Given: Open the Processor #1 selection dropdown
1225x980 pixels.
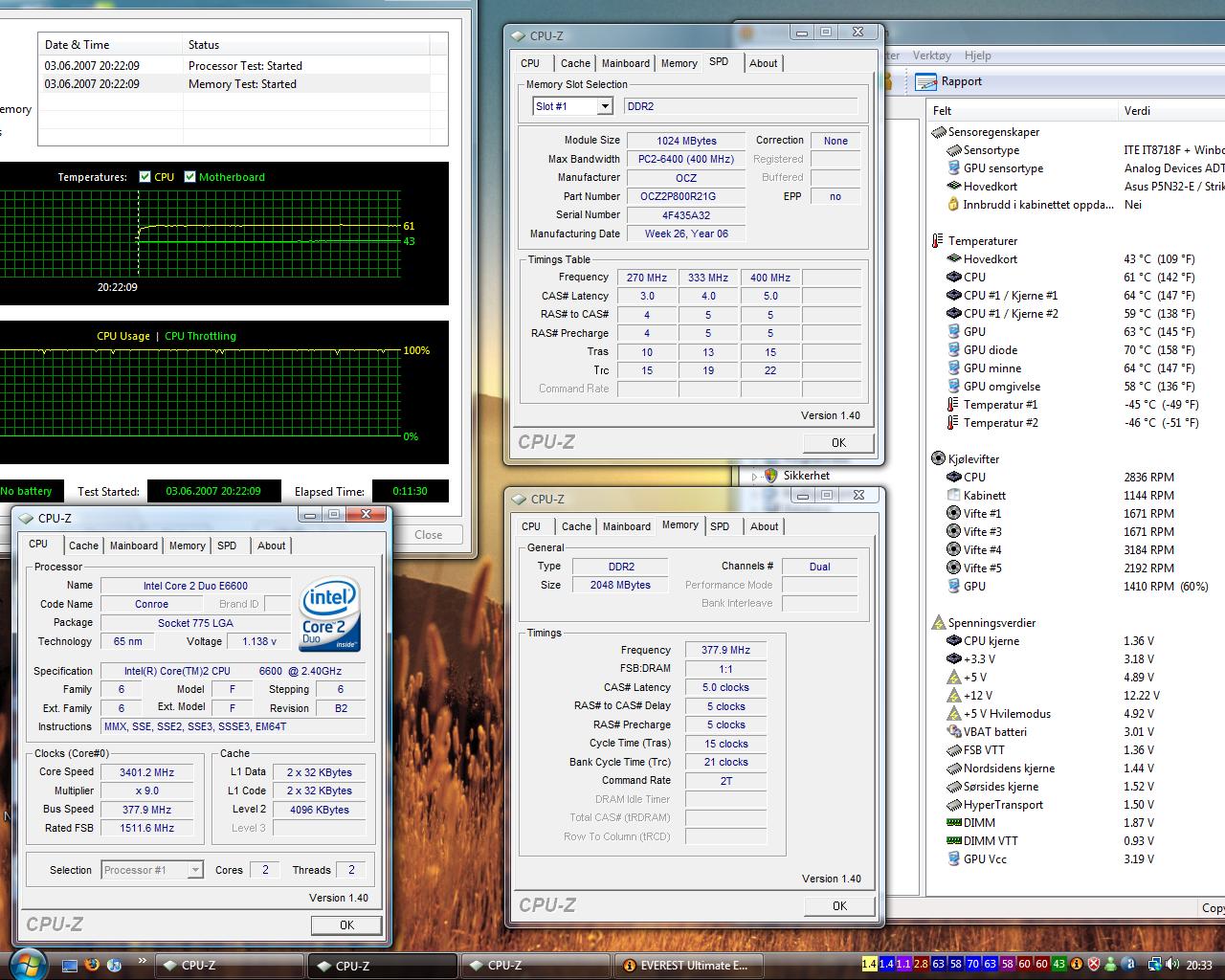Looking at the screenshot, I should [195, 870].
